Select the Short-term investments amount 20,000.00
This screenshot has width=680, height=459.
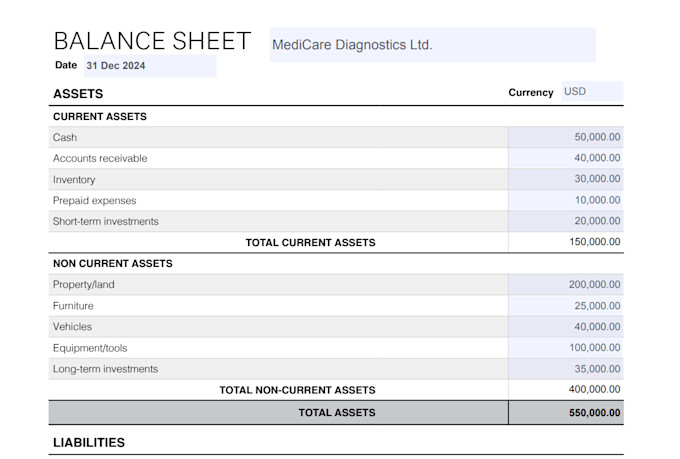[566, 221]
